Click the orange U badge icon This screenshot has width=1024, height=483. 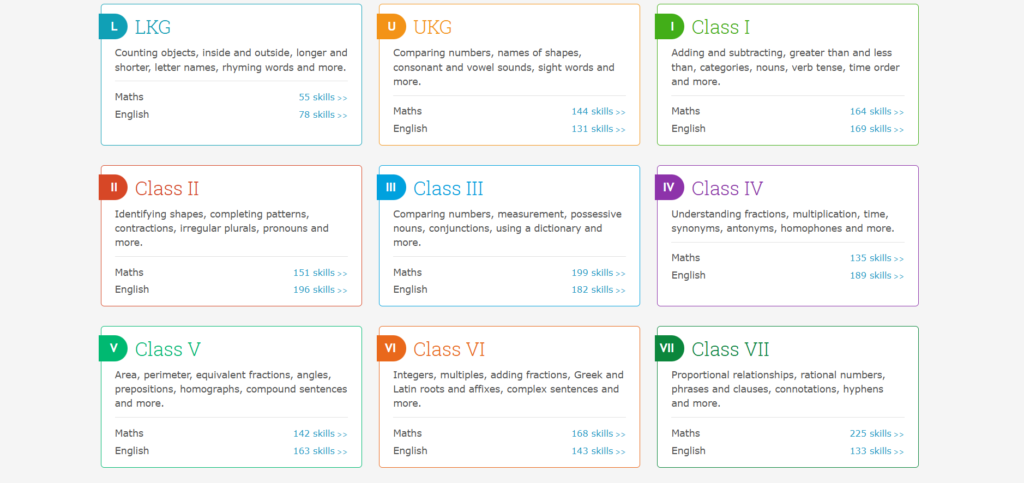click(392, 27)
